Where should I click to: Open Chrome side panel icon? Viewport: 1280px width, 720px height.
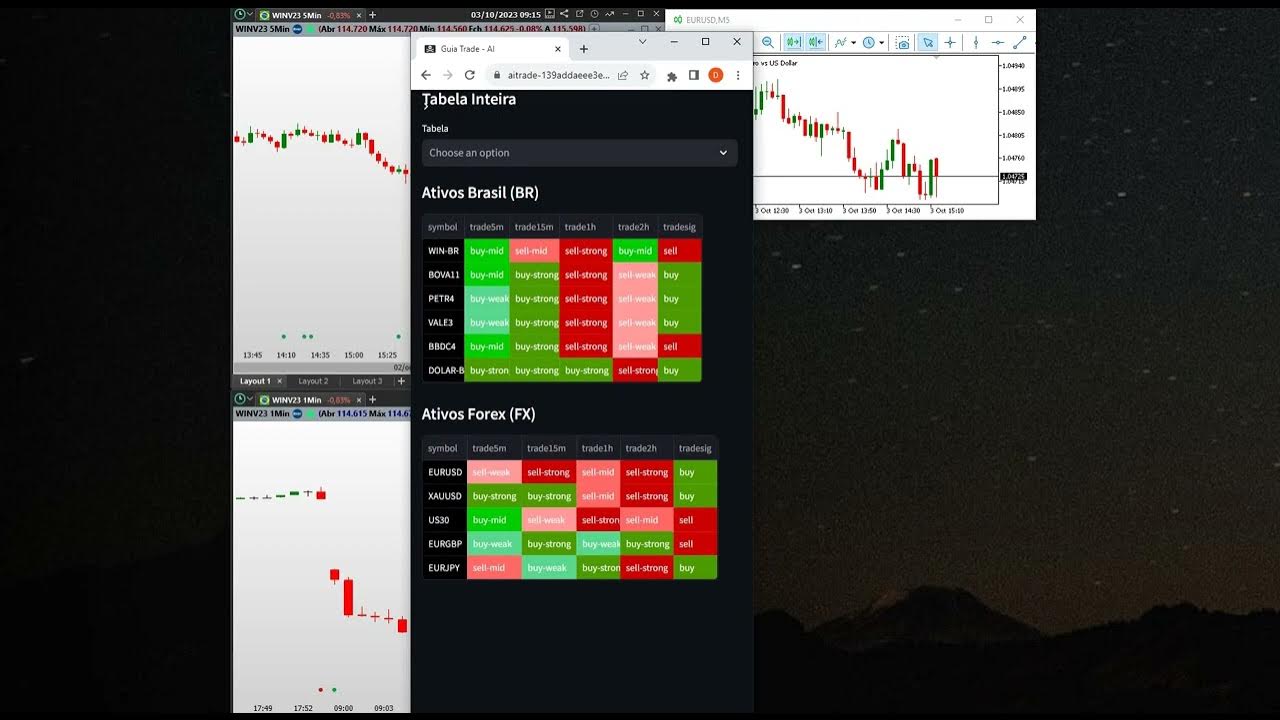pyautogui.click(x=694, y=75)
